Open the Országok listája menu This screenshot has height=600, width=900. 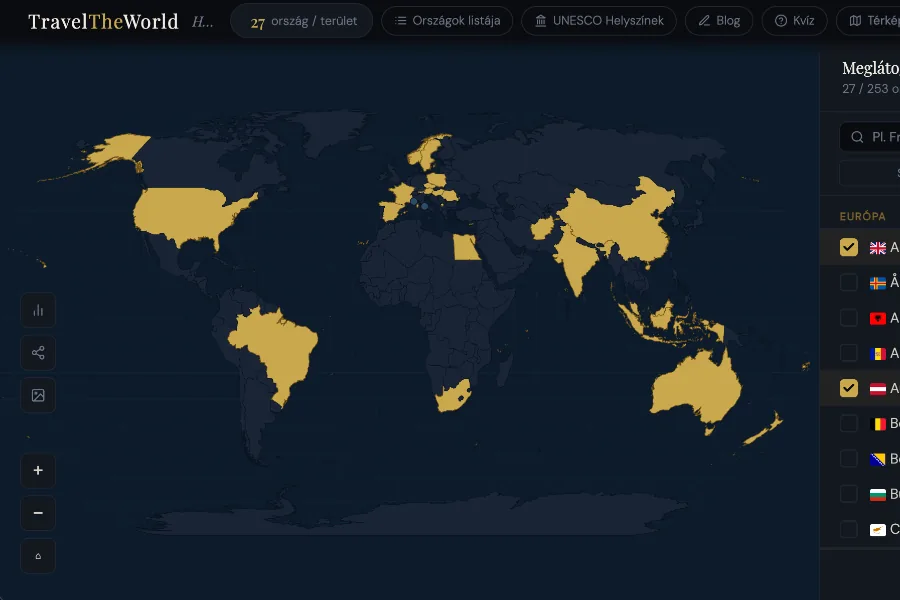[x=447, y=21]
